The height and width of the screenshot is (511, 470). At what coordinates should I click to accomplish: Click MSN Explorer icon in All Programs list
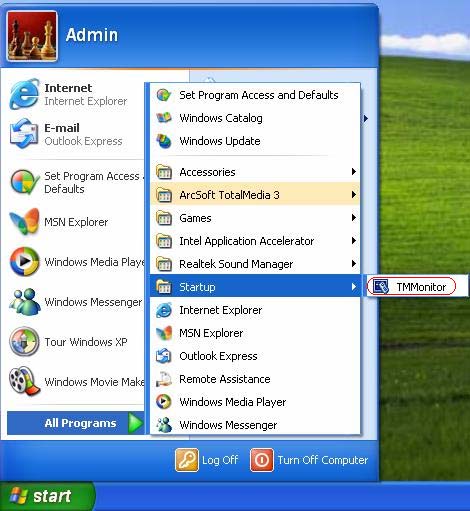[164, 333]
